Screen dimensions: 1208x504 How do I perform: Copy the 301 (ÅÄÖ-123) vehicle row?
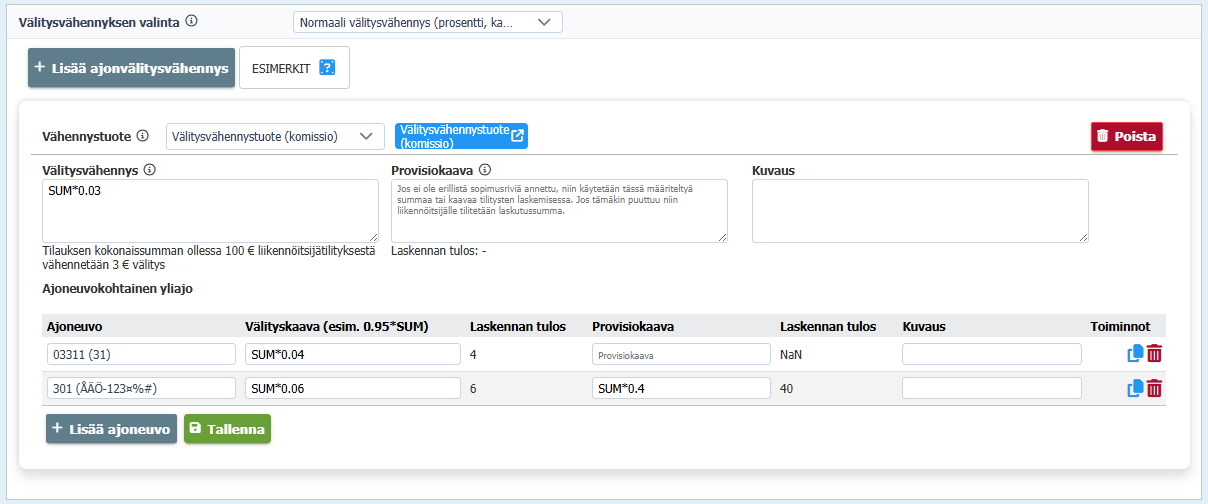(1135, 388)
